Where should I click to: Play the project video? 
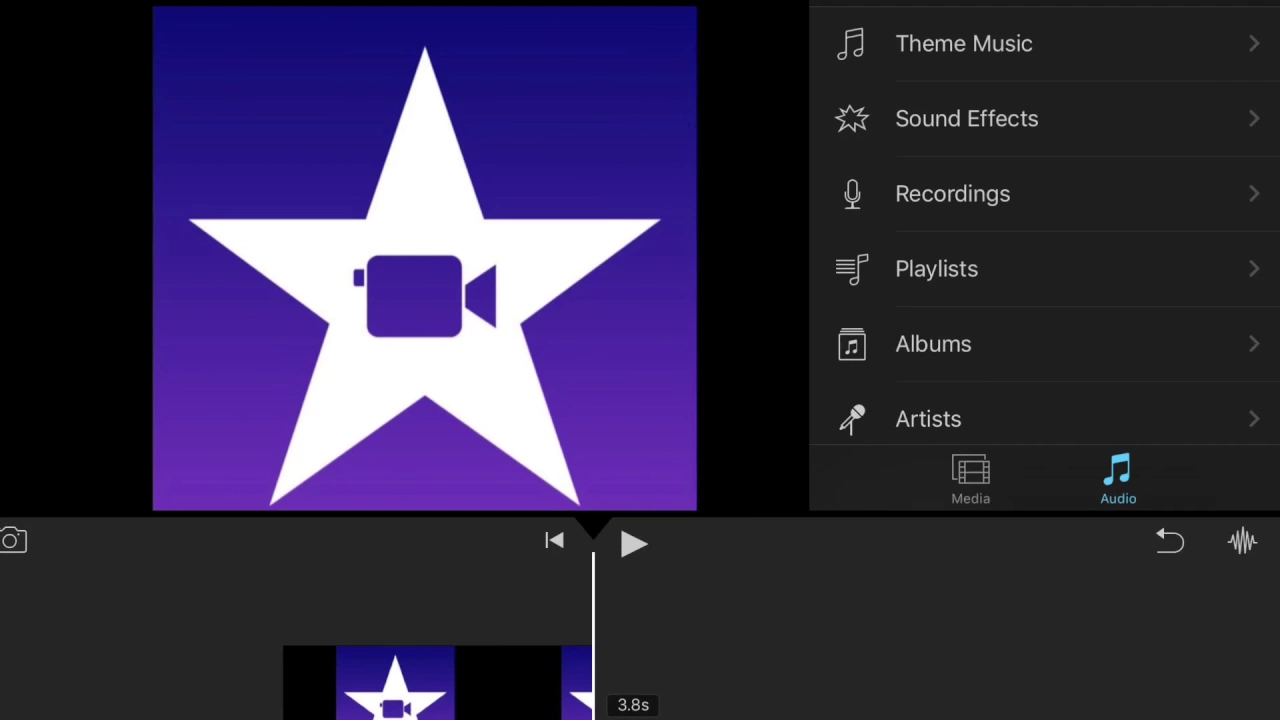(x=634, y=543)
